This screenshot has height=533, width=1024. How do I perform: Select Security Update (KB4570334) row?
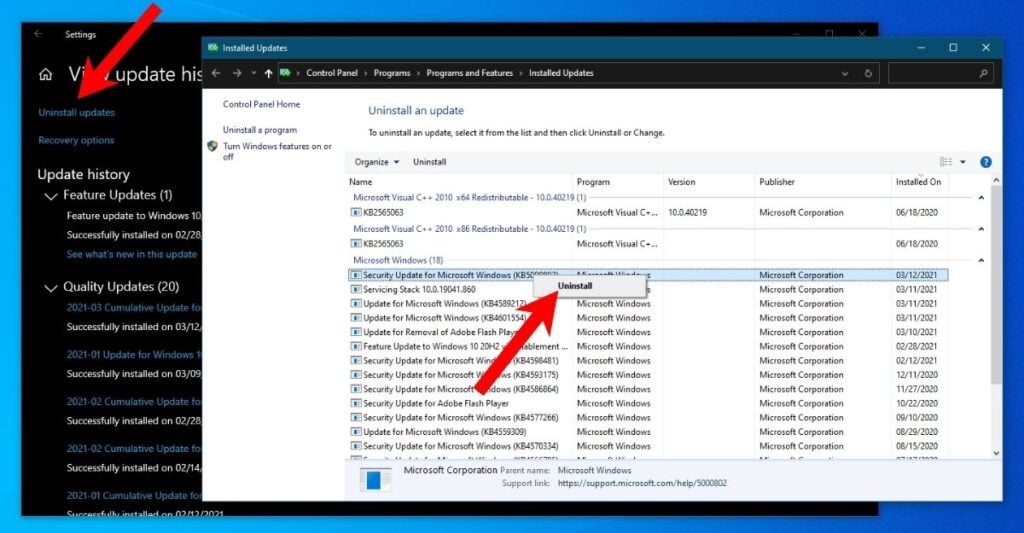648,446
